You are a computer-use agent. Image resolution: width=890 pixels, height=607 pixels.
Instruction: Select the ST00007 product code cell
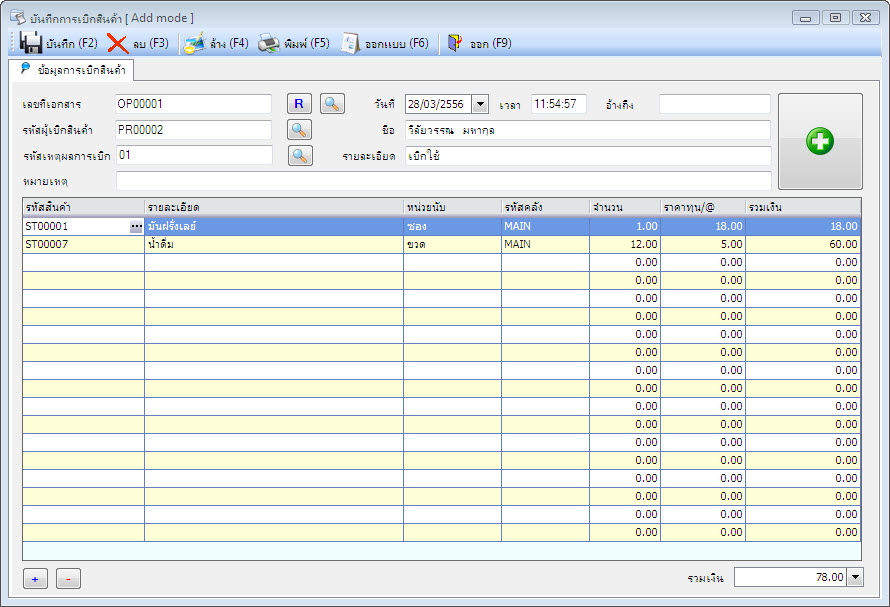click(83, 244)
